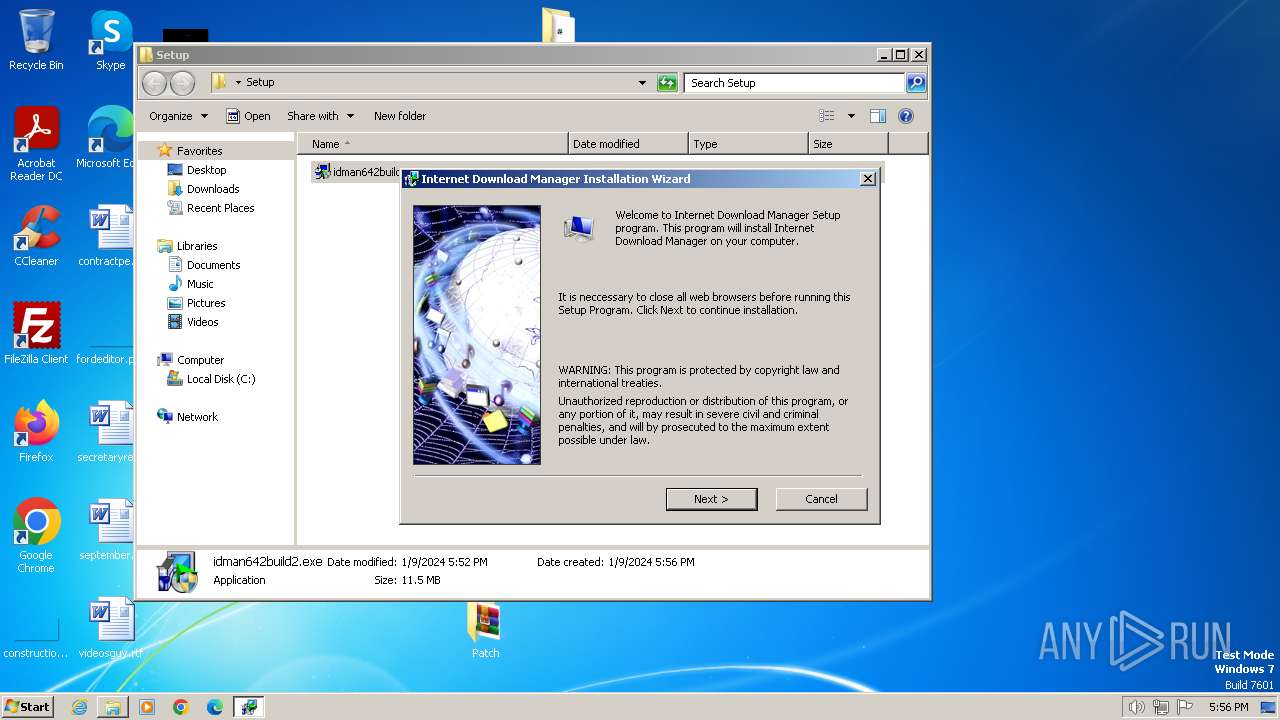
Task: Select Network in the navigation pane
Action: pos(197,417)
